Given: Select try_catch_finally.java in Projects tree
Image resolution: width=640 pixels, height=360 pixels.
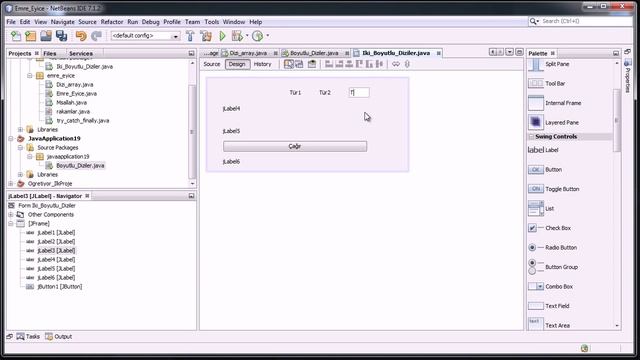Looking at the screenshot, I should (x=82, y=120).
